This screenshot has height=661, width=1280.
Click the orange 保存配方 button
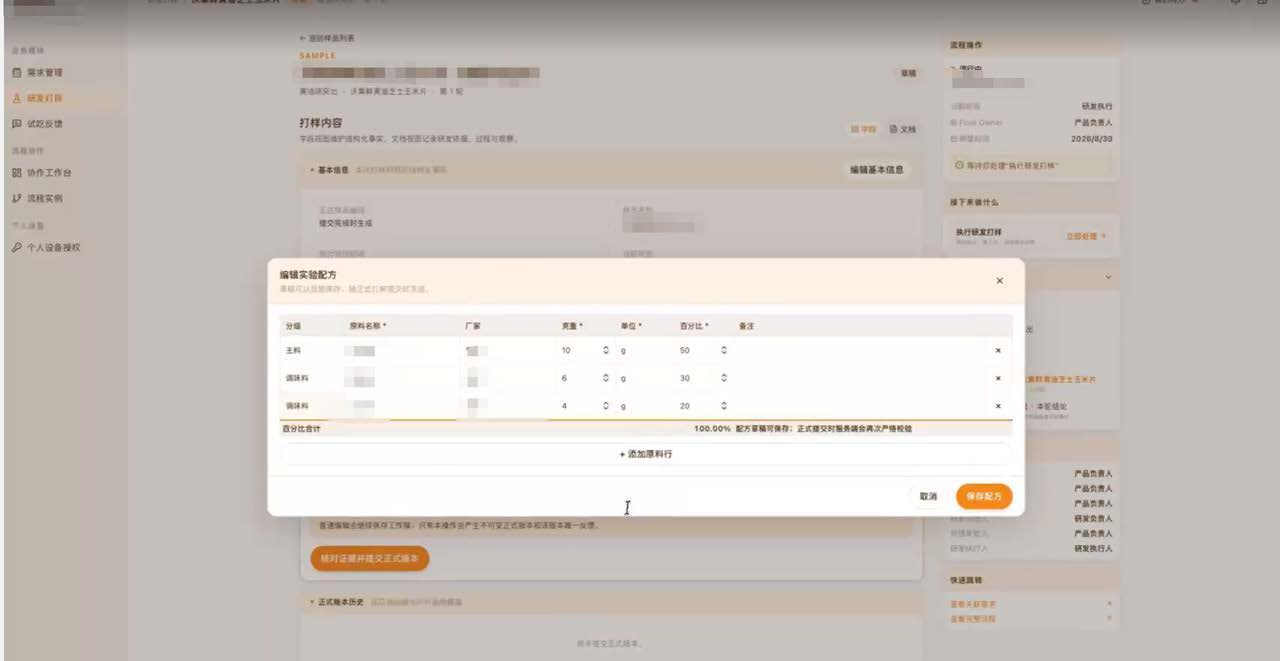(984, 496)
